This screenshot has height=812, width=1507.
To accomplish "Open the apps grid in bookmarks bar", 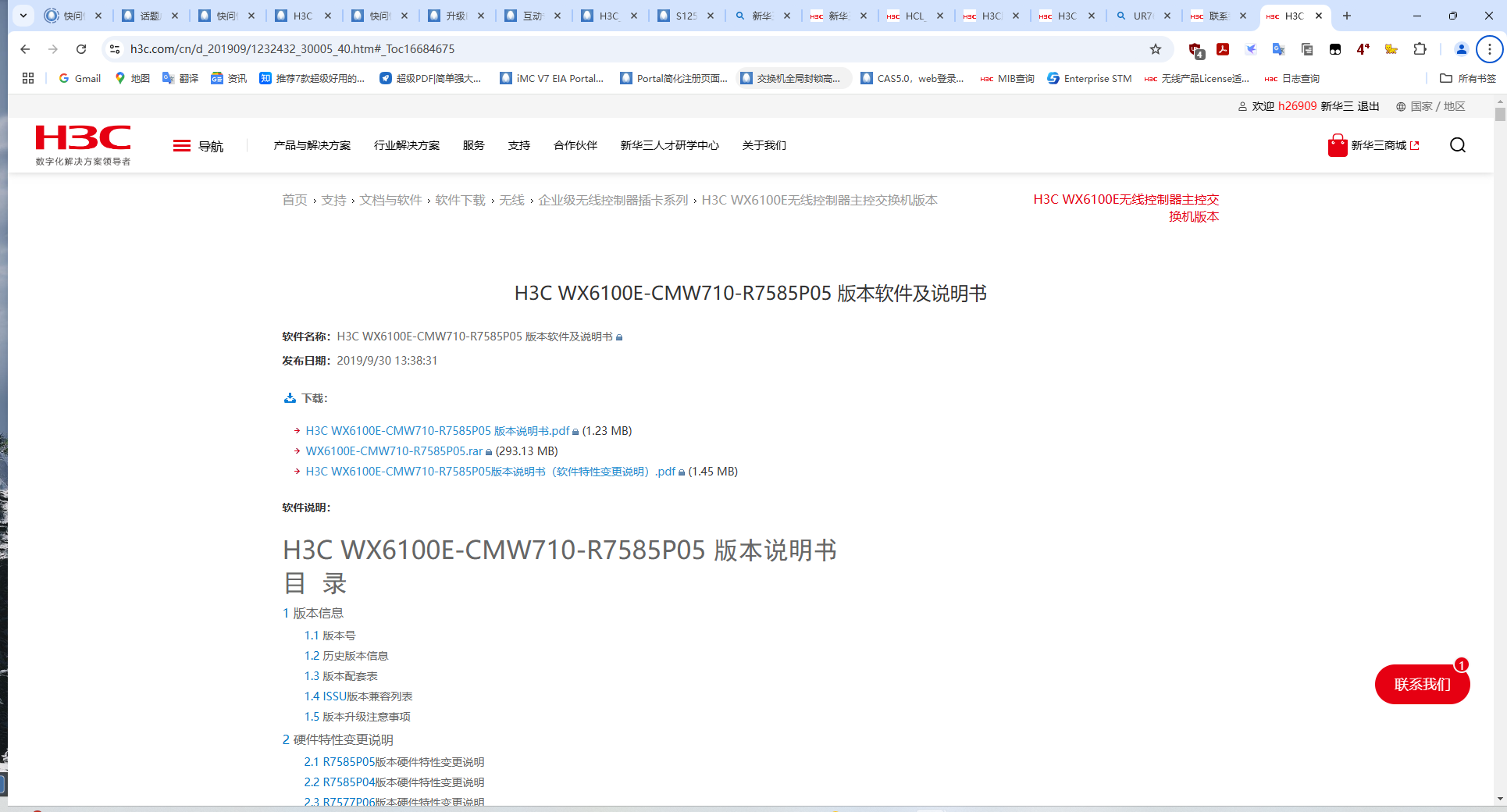I will click(28, 78).
